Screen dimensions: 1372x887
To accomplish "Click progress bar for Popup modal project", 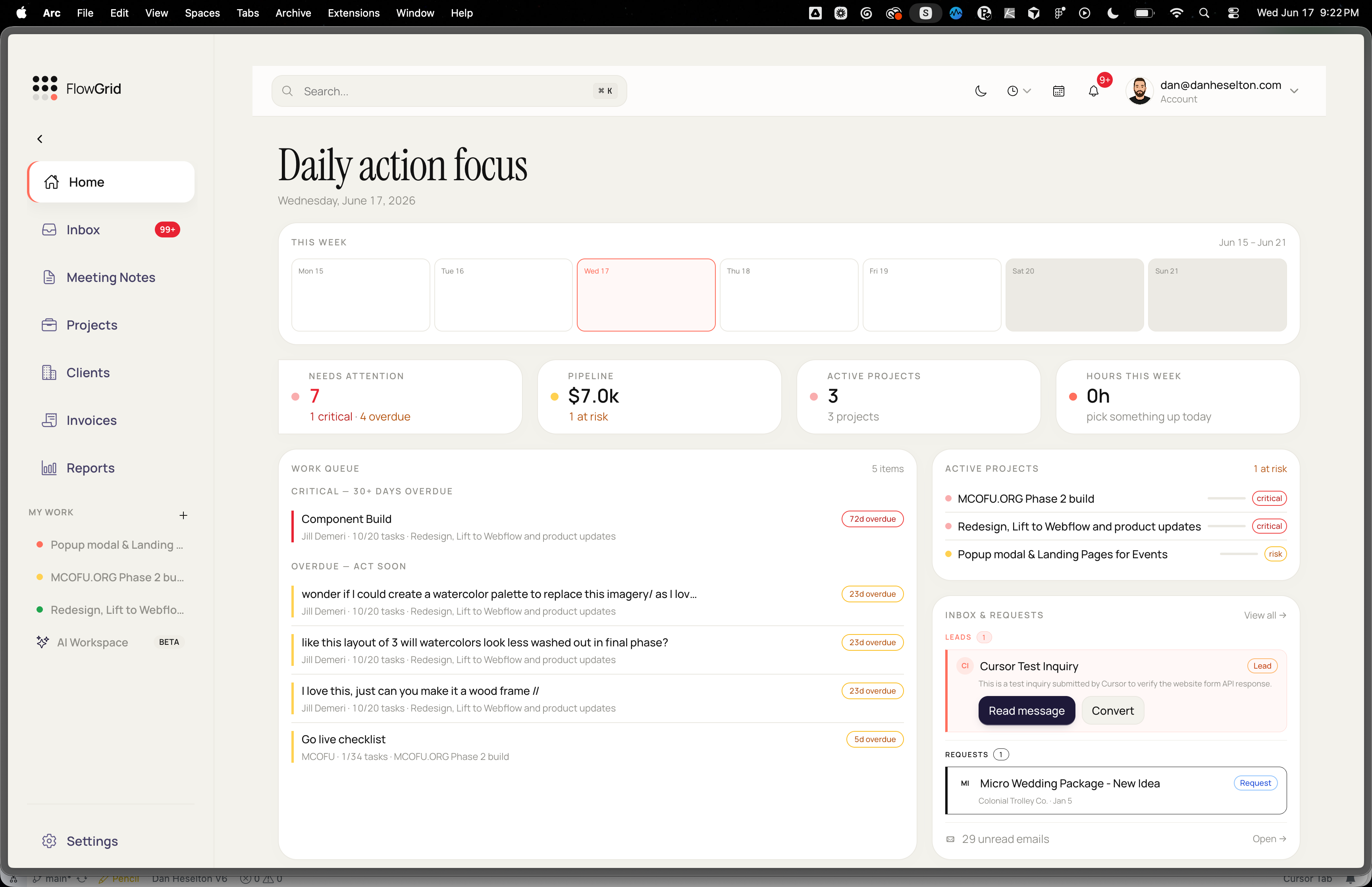I will pos(1239,554).
